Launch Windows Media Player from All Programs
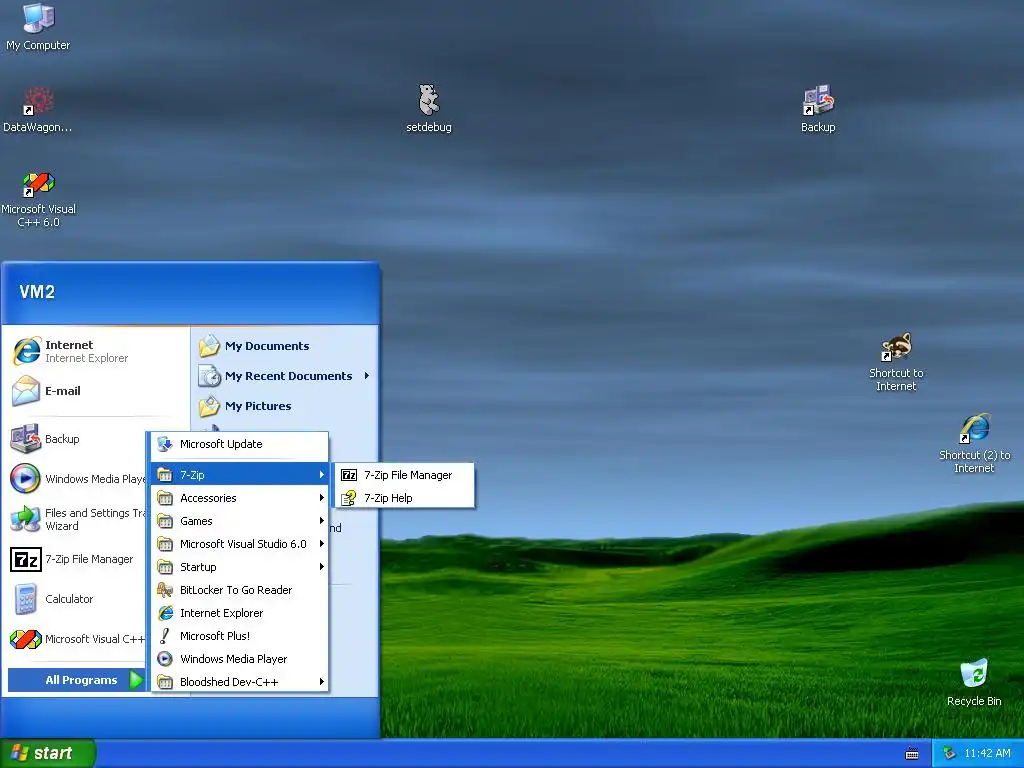This screenshot has width=1024, height=768. [240, 658]
